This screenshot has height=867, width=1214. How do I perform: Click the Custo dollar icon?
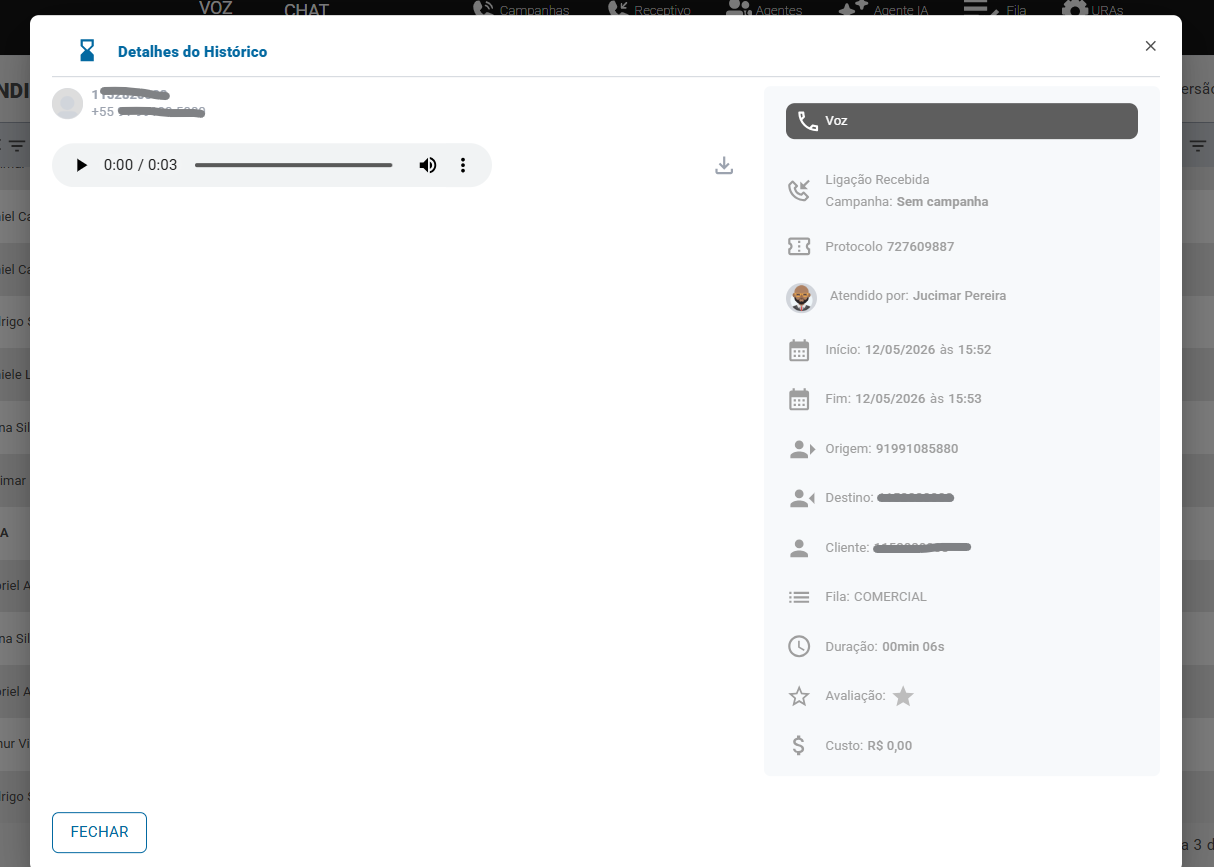pos(798,745)
